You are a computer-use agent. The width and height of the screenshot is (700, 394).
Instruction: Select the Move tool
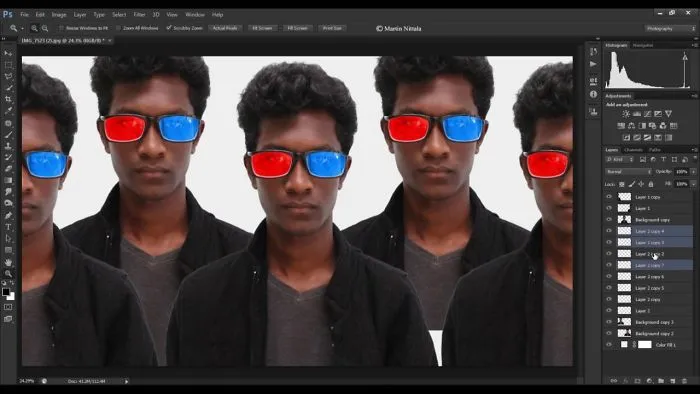(8, 53)
